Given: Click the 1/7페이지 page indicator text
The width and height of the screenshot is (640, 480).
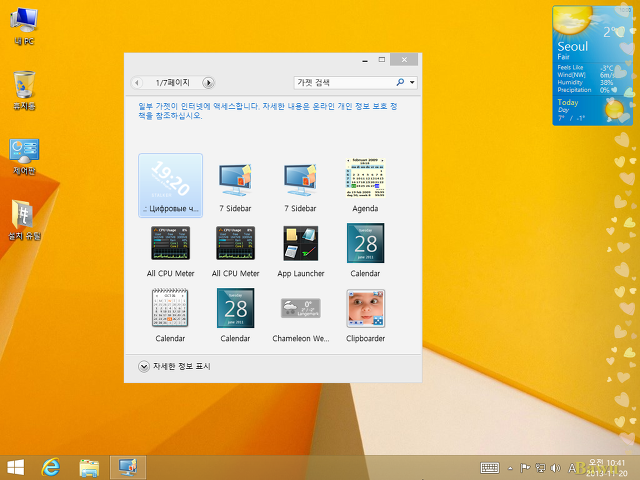Looking at the screenshot, I should click(x=173, y=82).
